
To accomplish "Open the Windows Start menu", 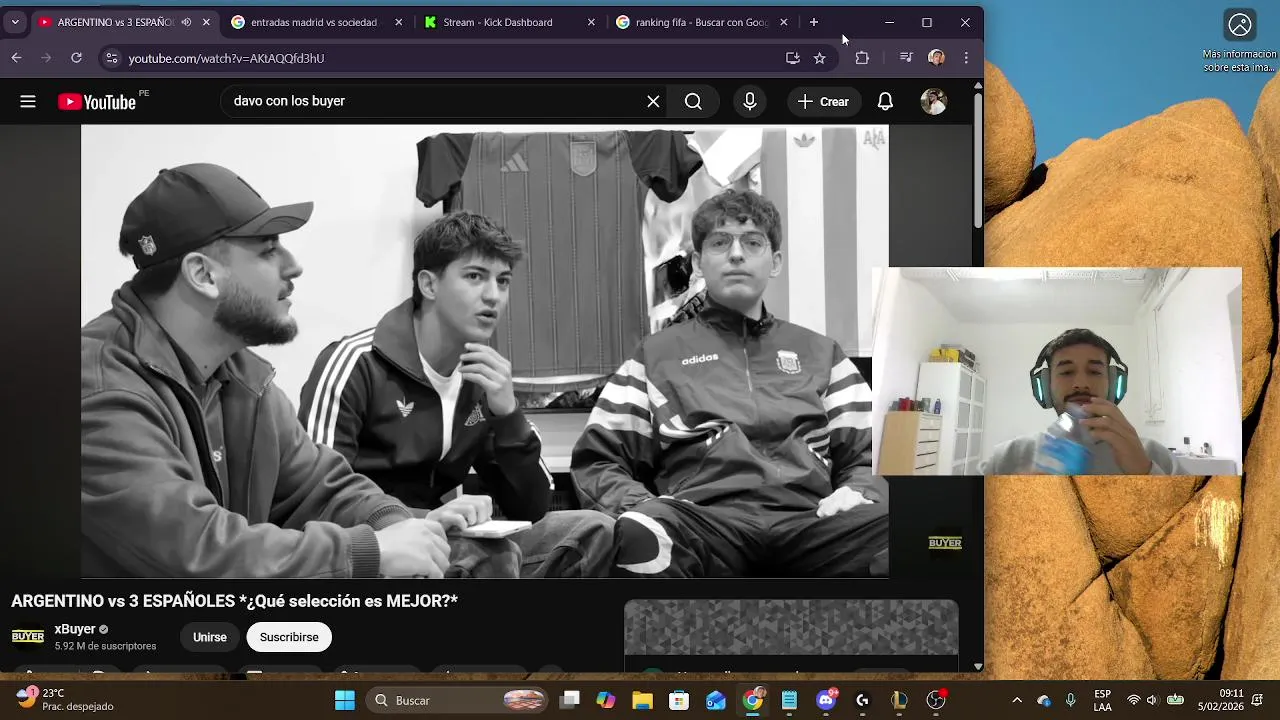I will coord(345,700).
